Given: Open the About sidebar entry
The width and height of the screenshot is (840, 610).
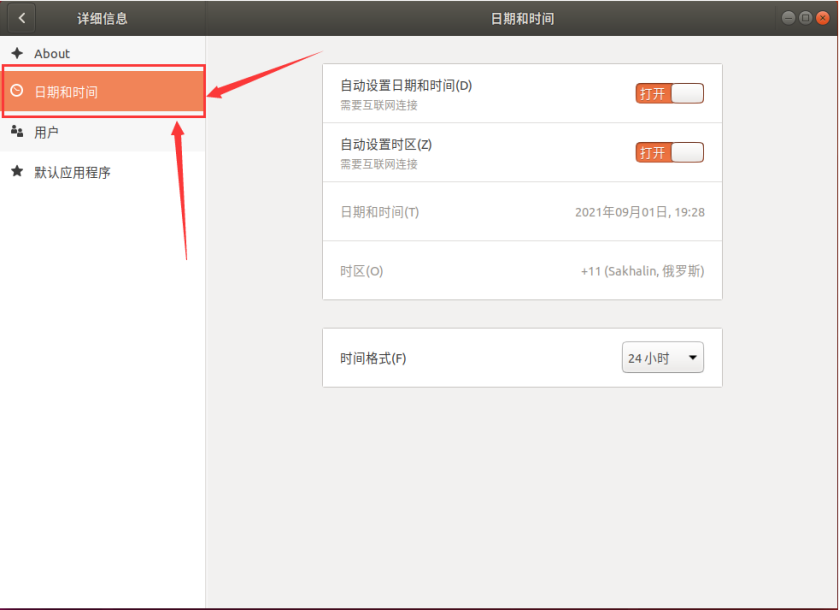Looking at the screenshot, I should click(102, 53).
